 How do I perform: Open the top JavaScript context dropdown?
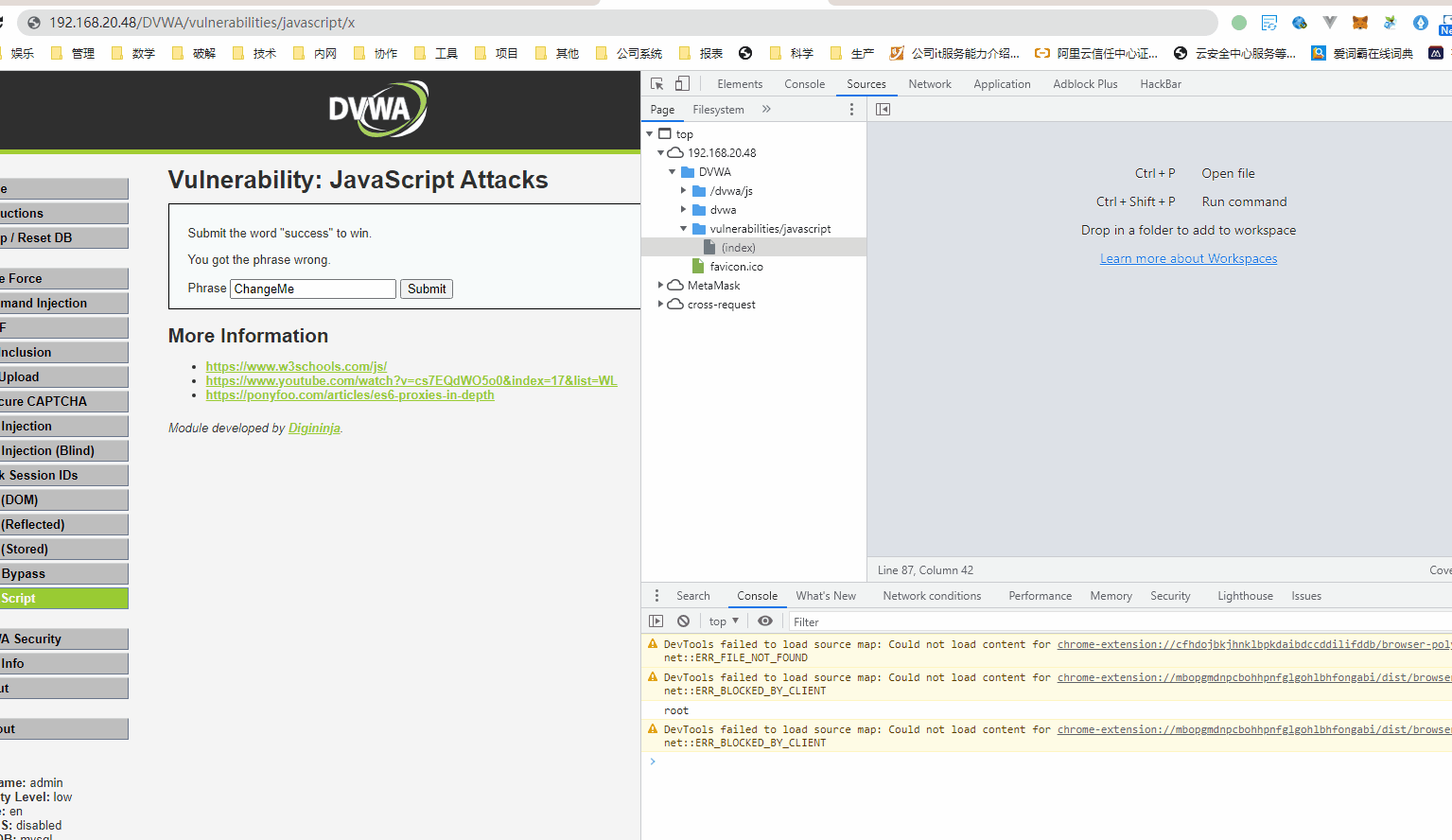[724, 621]
